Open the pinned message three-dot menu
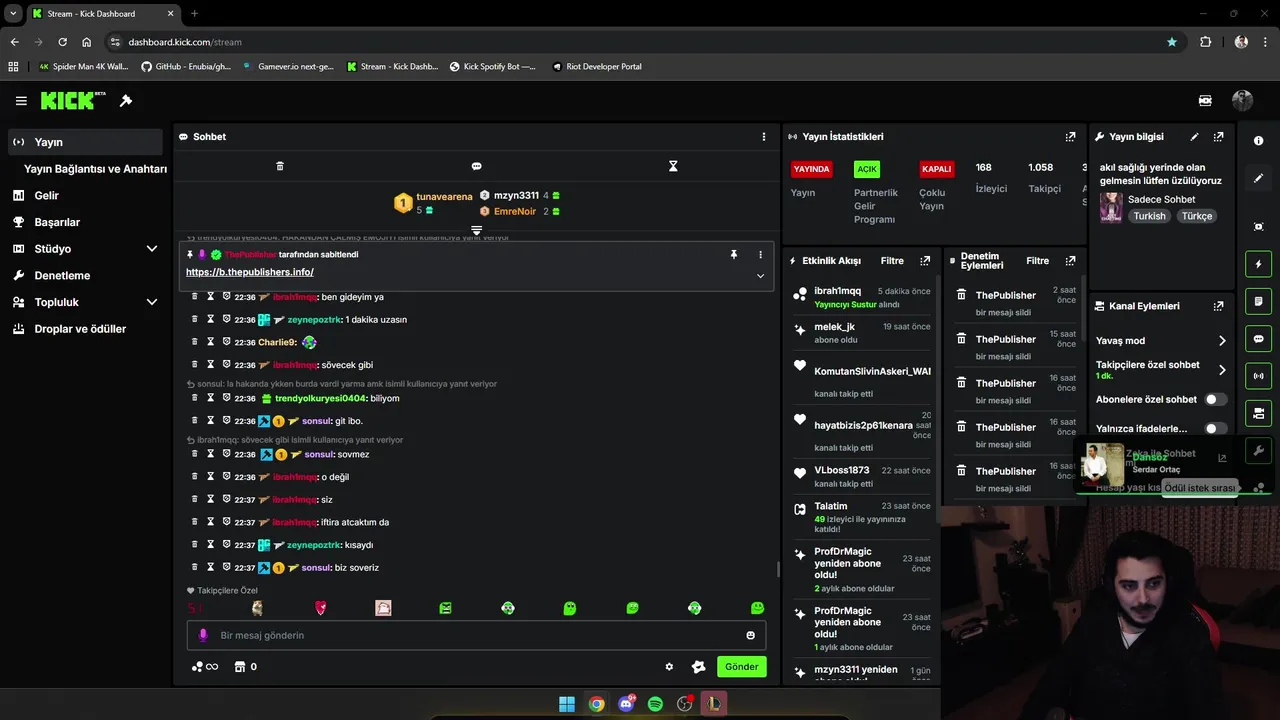This screenshot has height=720, width=1280. point(760,255)
